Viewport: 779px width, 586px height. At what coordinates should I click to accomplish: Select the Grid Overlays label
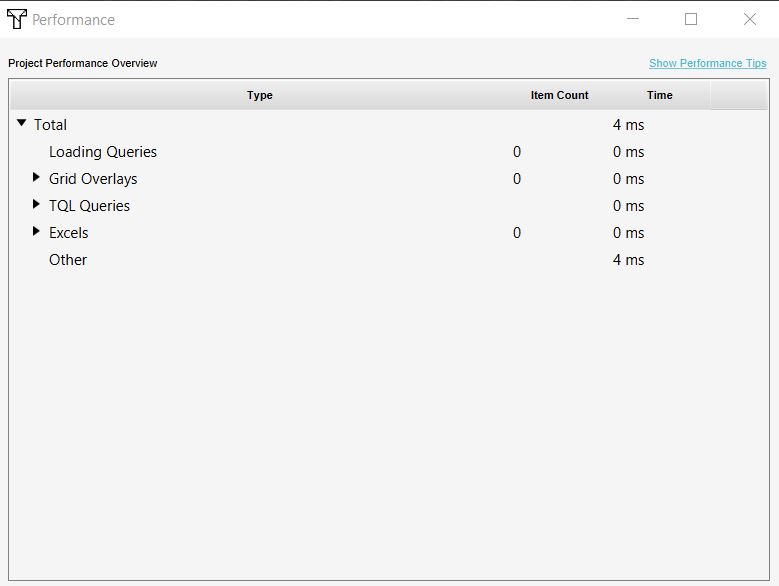93,179
